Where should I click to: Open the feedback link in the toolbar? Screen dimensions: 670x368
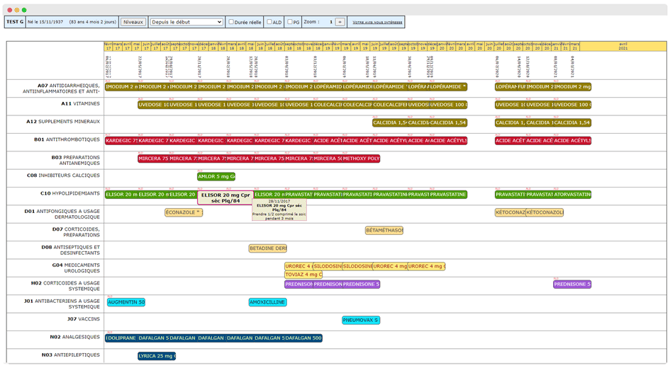(x=377, y=22)
